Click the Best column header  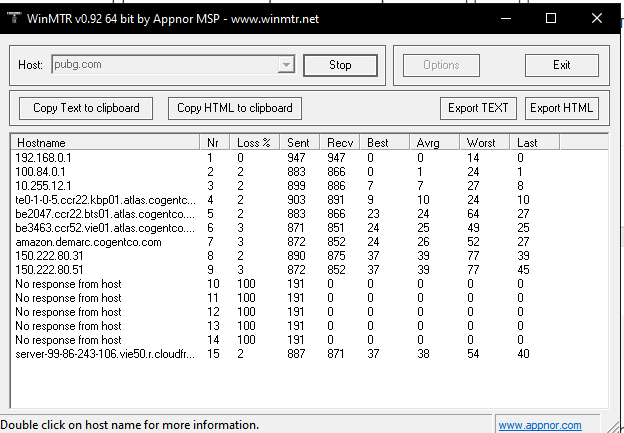click(385, 142)
